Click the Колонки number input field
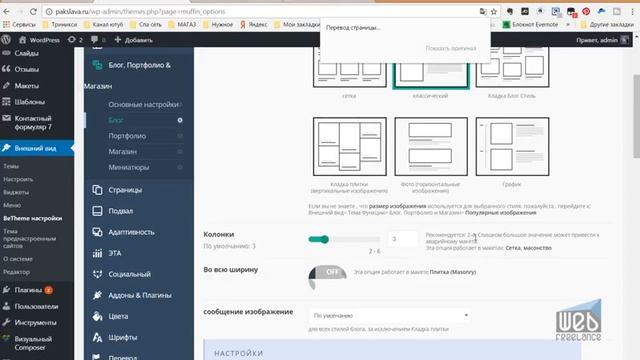 coord(403,239)
